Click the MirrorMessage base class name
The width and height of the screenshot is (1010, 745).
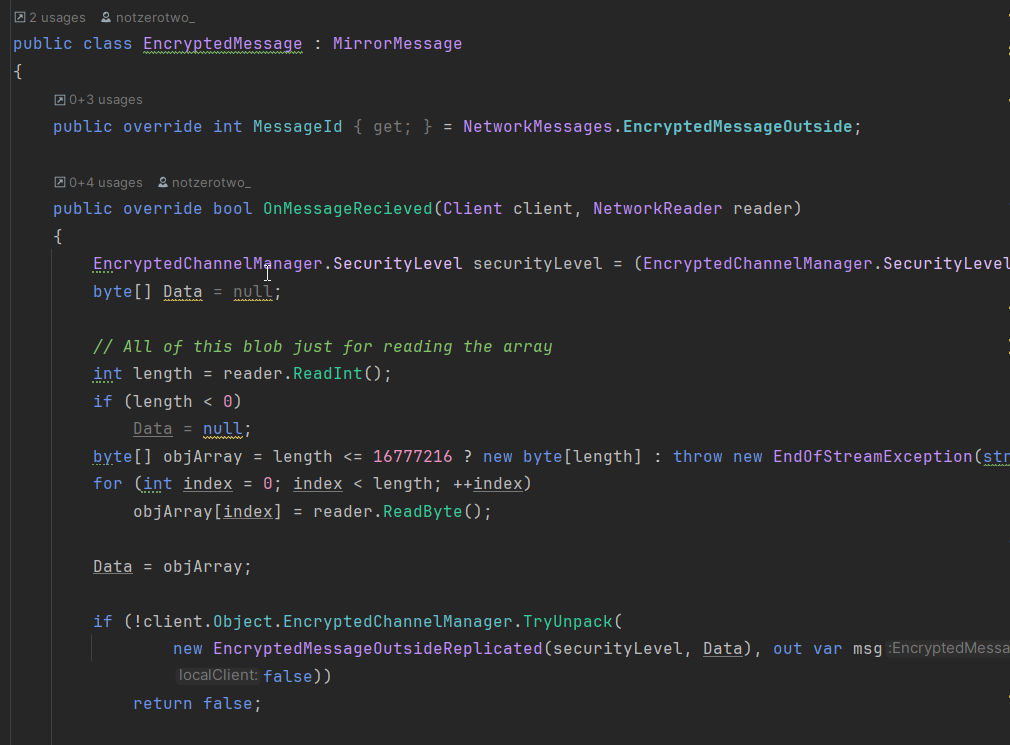coord(397,44)
